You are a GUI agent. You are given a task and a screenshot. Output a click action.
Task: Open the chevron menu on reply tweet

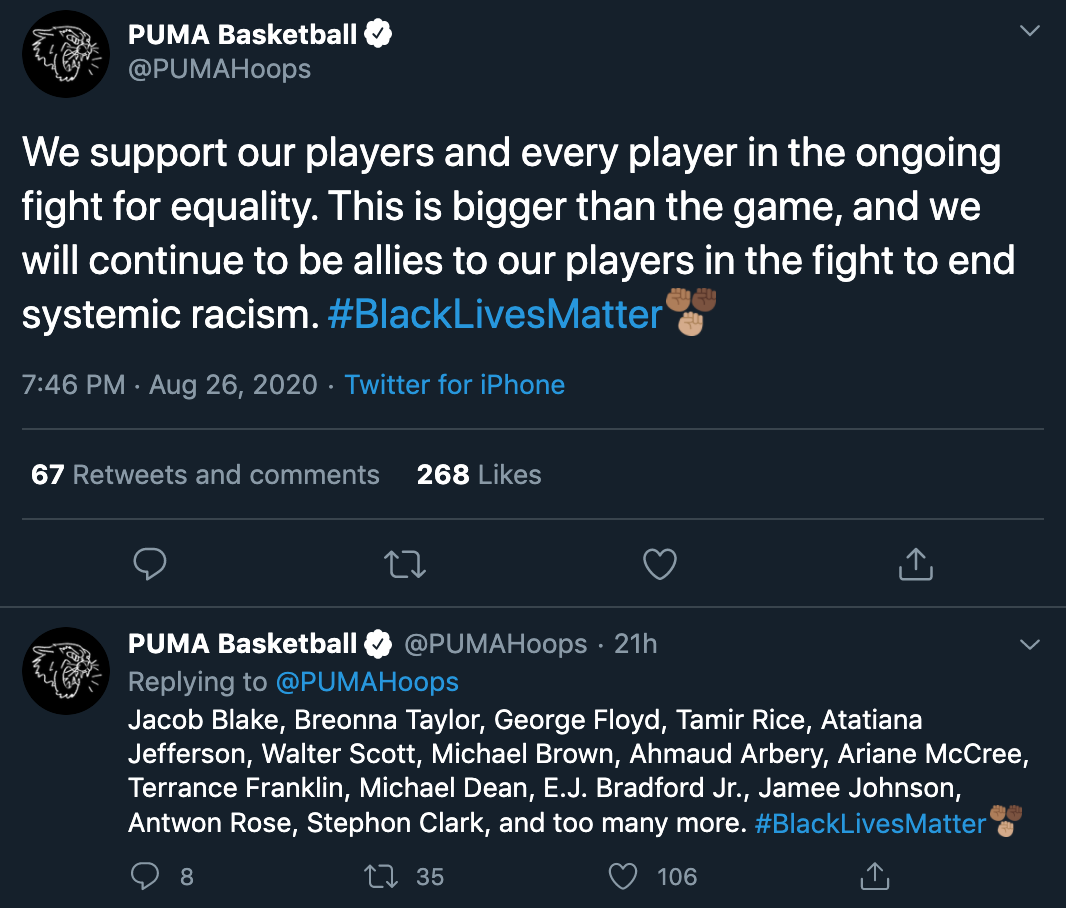(x=1030, y=644)
